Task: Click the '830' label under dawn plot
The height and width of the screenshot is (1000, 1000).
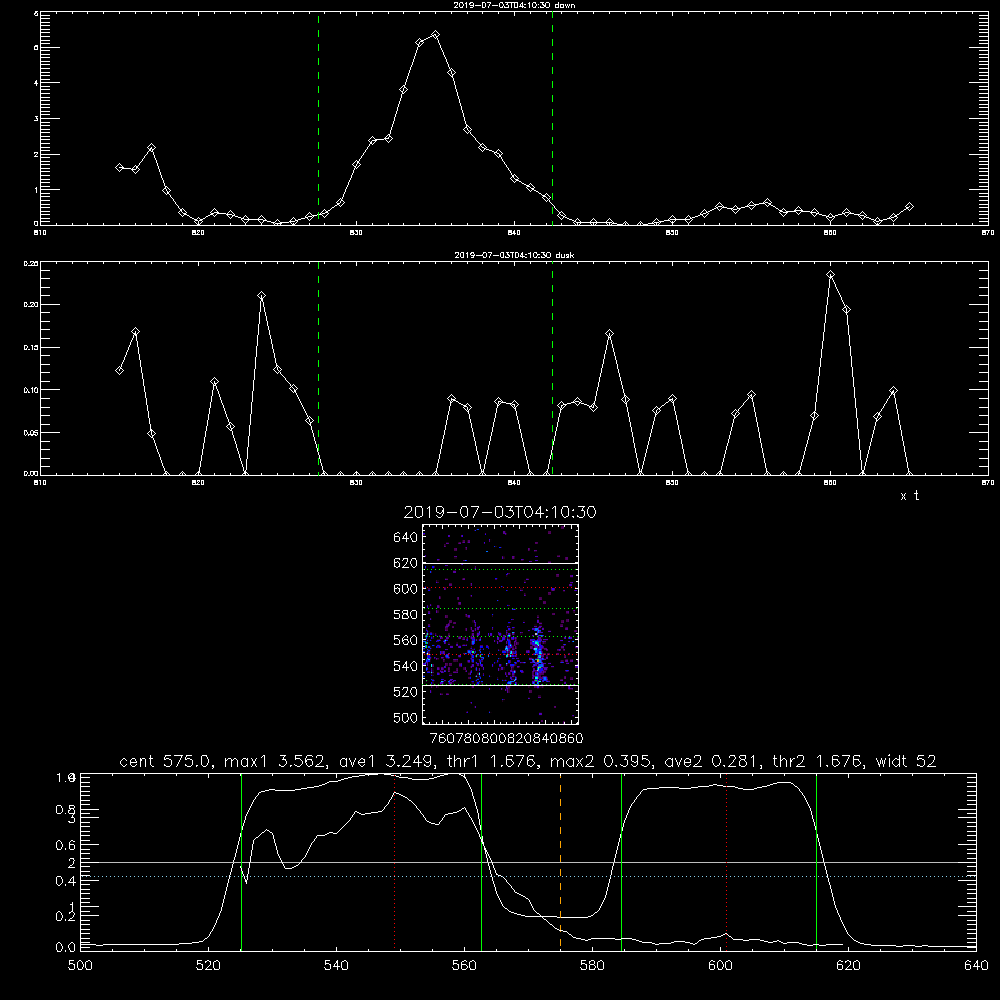Action: [356, 233]
